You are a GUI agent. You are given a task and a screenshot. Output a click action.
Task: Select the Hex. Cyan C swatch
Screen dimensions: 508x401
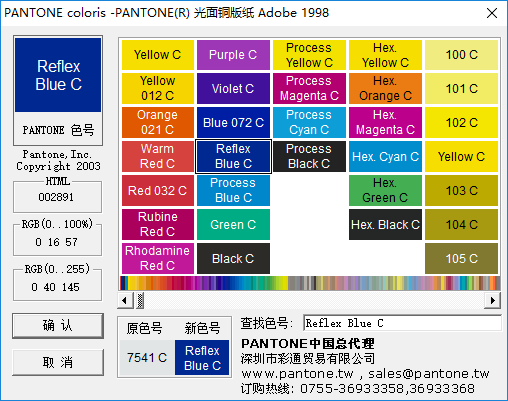pyautogui.click(x=385, y=157)
